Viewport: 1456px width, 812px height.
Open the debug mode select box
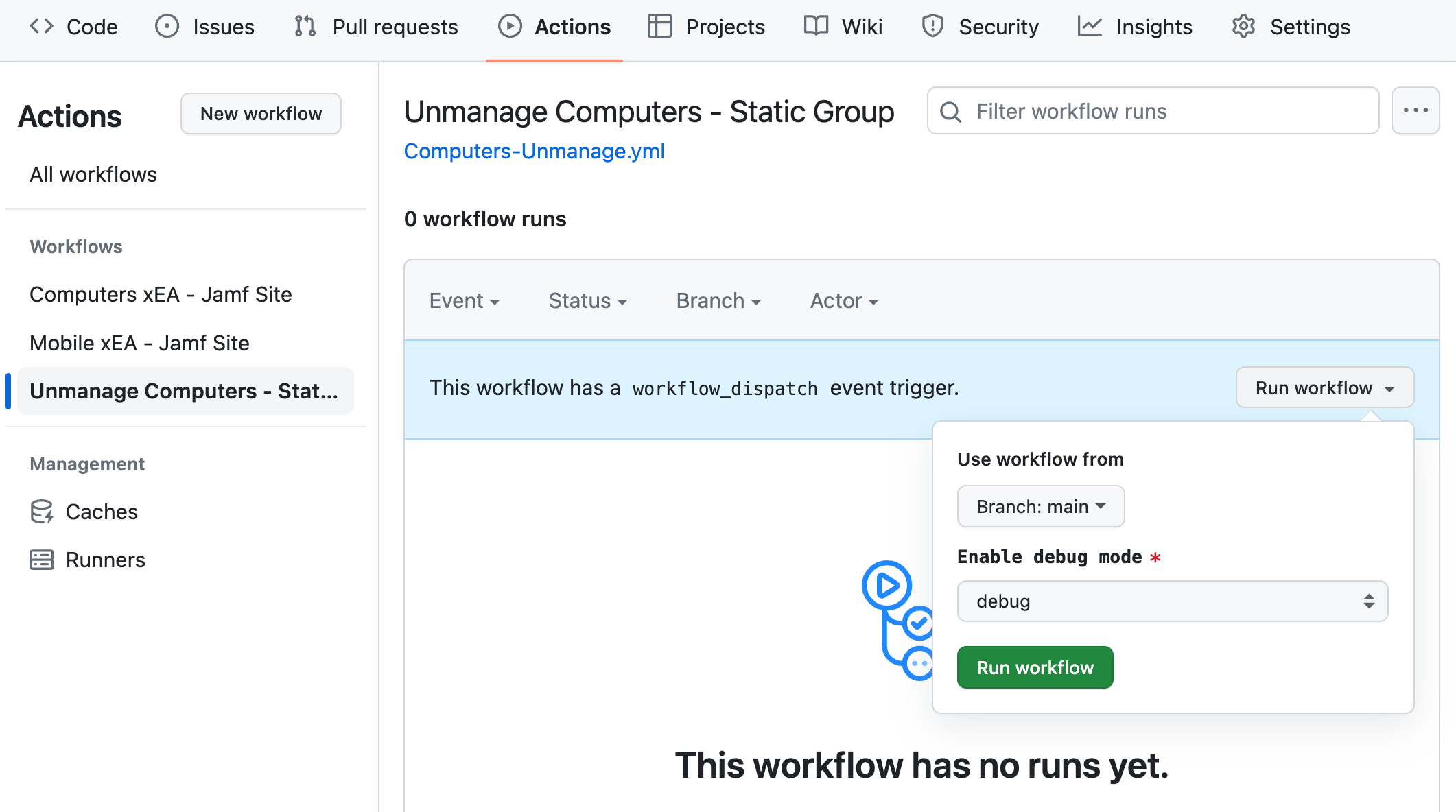(x=1172, y=601)
